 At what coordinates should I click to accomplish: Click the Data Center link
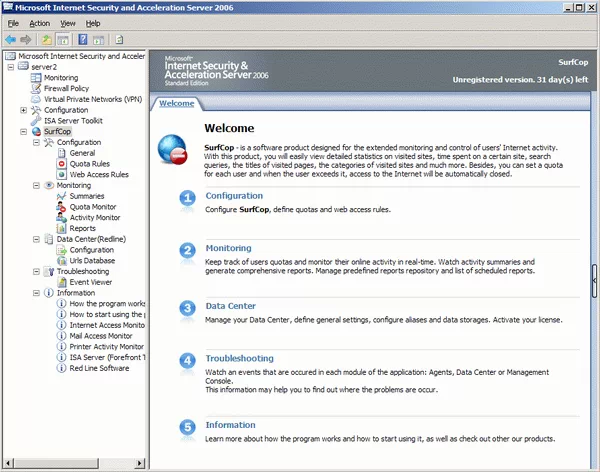tap(230, 306)
